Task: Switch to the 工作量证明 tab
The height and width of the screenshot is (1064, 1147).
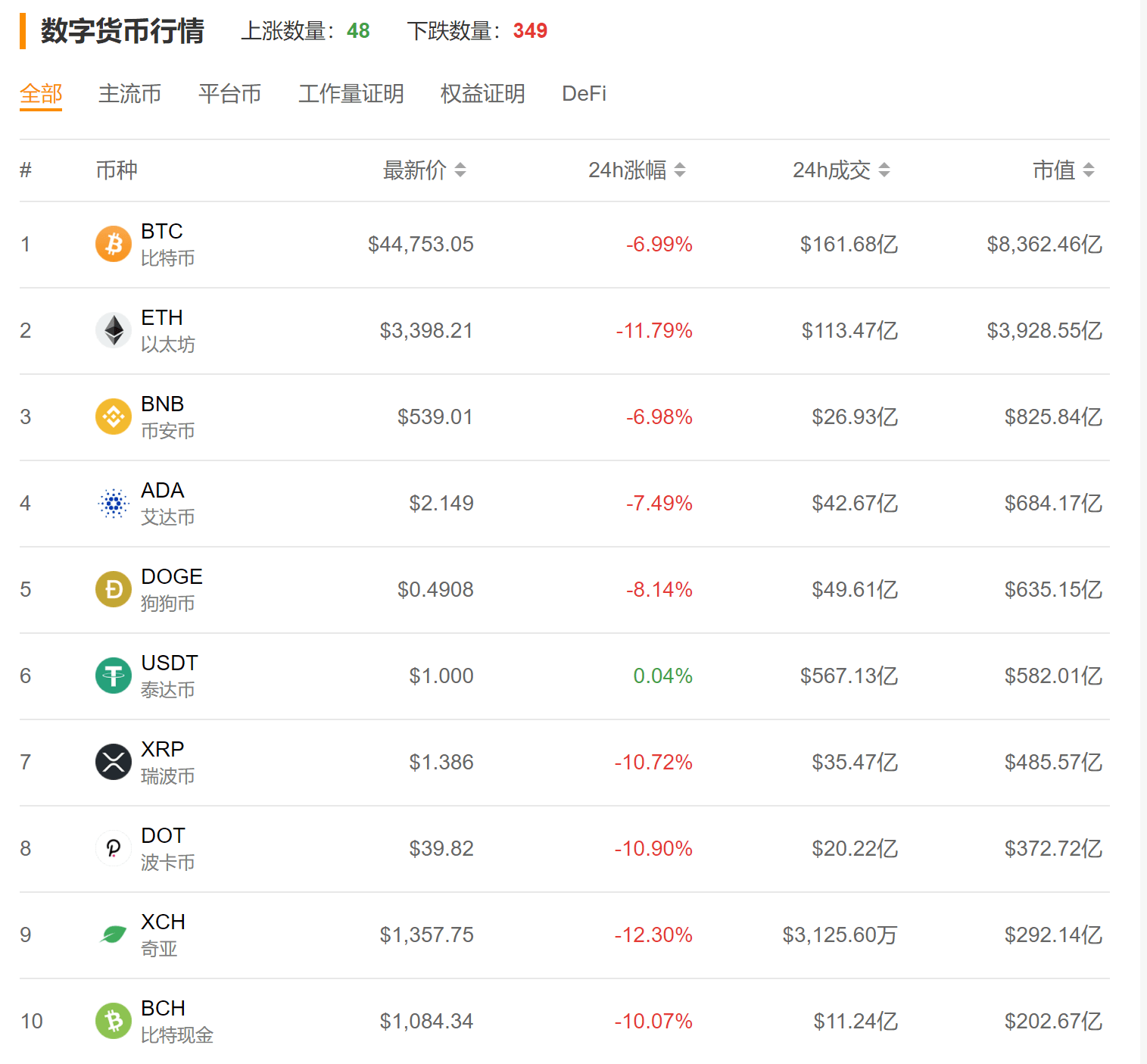Action: click(x=351, y=94)
